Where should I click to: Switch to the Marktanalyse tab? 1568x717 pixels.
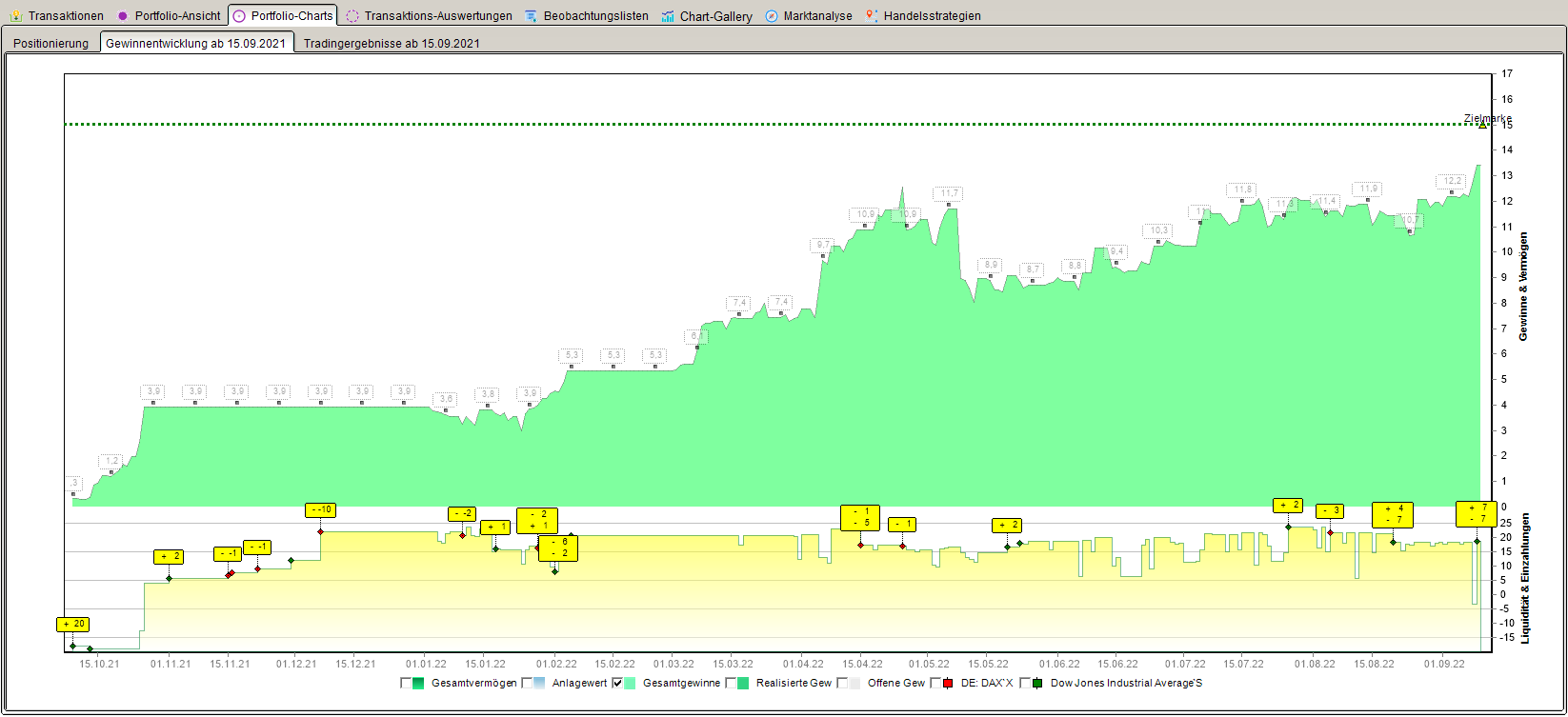click(x=809, y=16)
